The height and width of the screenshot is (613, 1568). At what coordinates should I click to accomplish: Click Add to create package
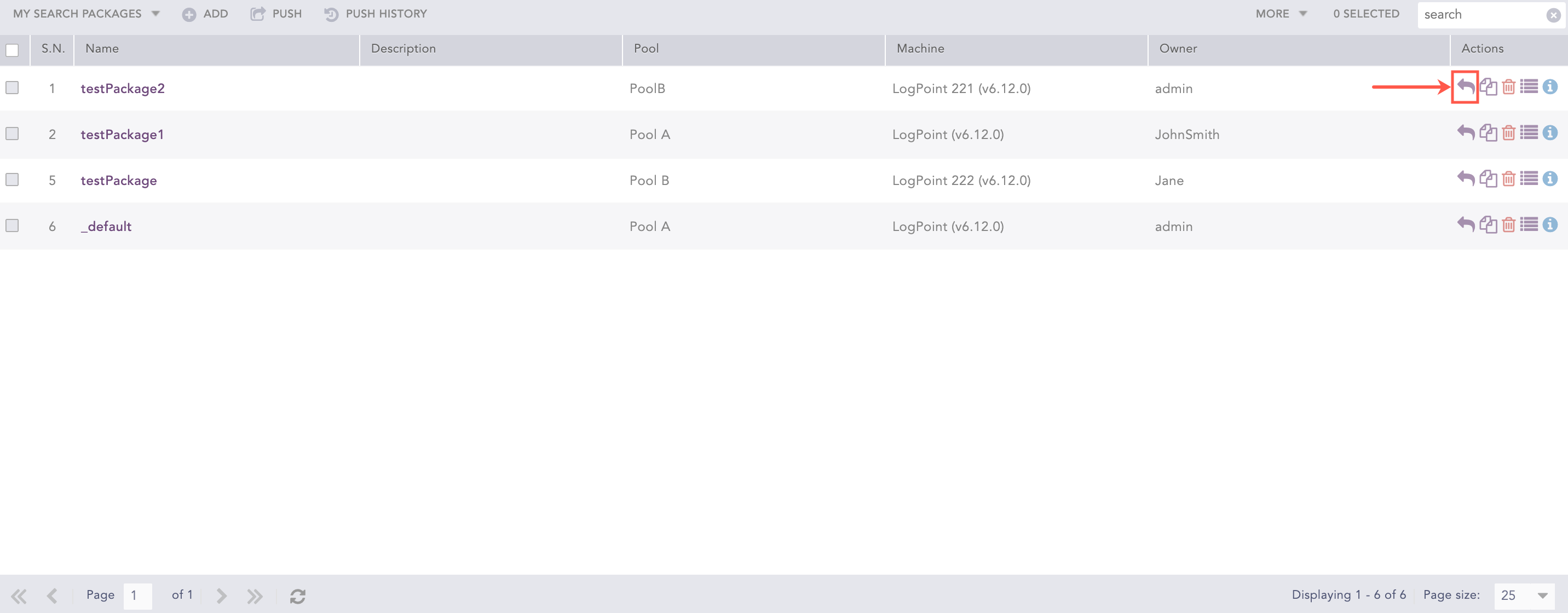coord(205,14)
